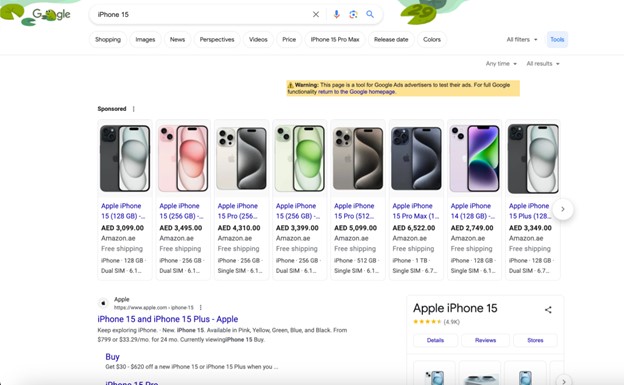Open the purple iPhone 14 image
Viewport: 624px width, 385px height.
tap(474, 158)
